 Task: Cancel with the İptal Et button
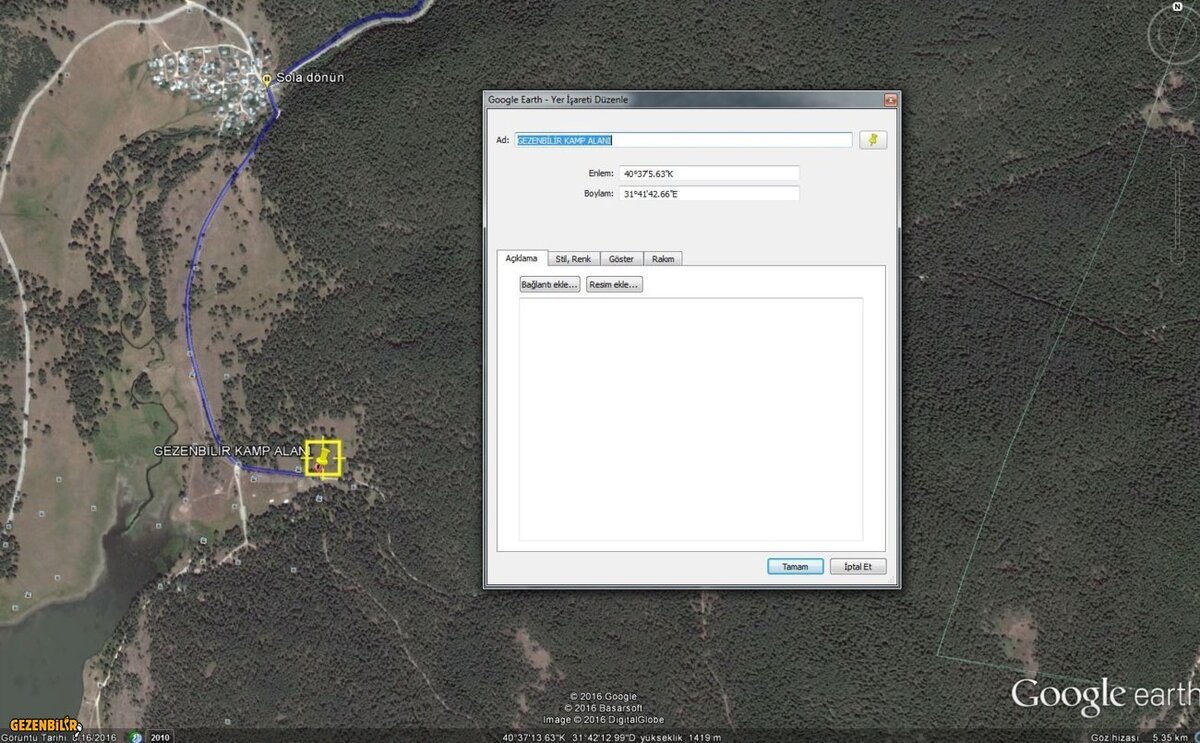(857, 567)
